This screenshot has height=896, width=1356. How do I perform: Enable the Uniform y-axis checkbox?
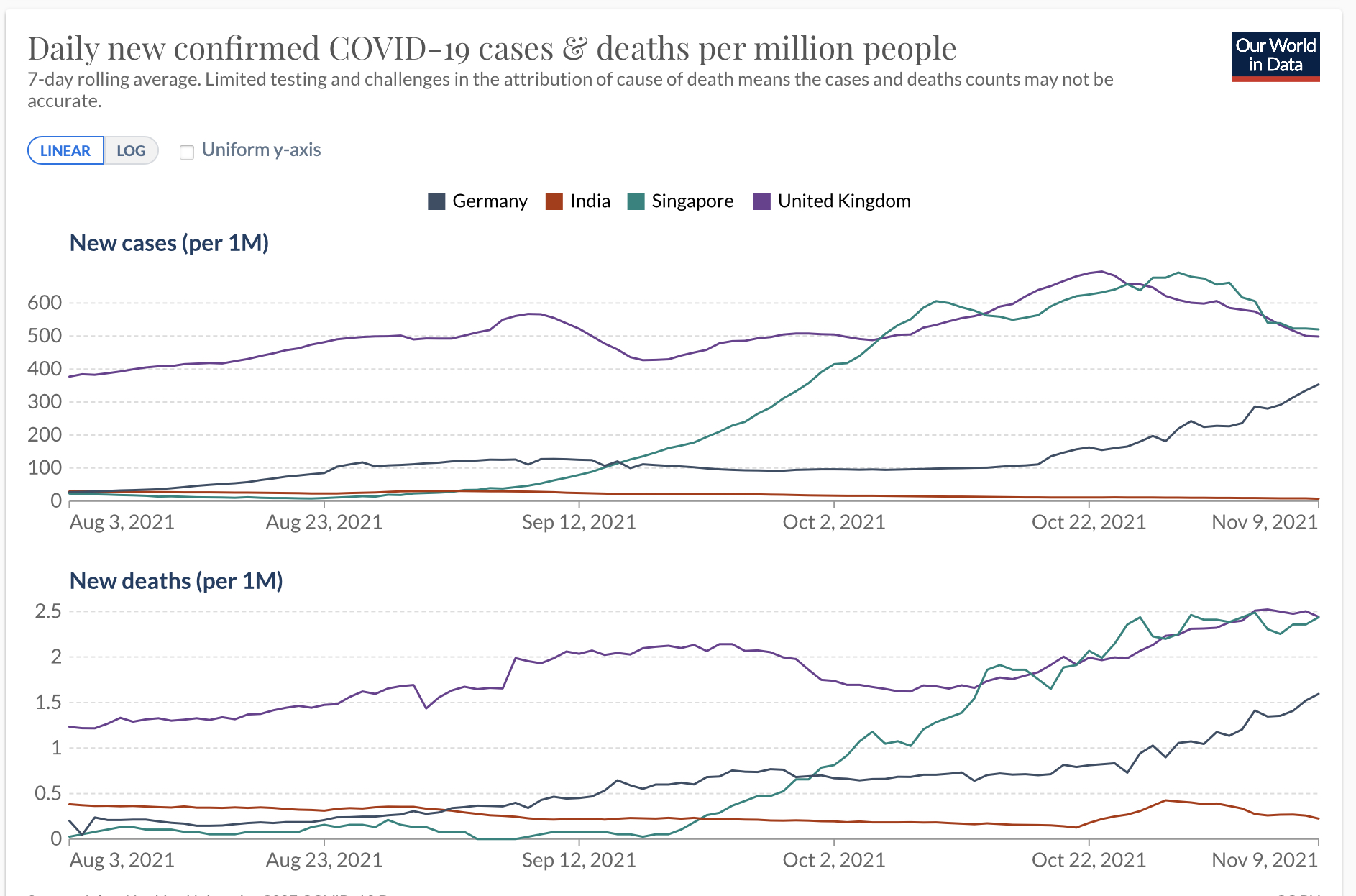click(187, 152)
